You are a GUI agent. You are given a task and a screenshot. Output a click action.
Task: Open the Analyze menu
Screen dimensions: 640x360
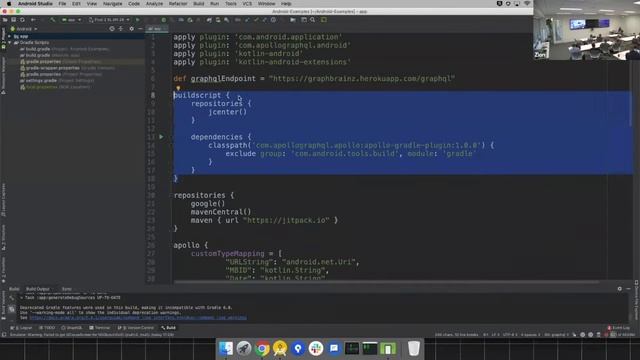[154, 3]
